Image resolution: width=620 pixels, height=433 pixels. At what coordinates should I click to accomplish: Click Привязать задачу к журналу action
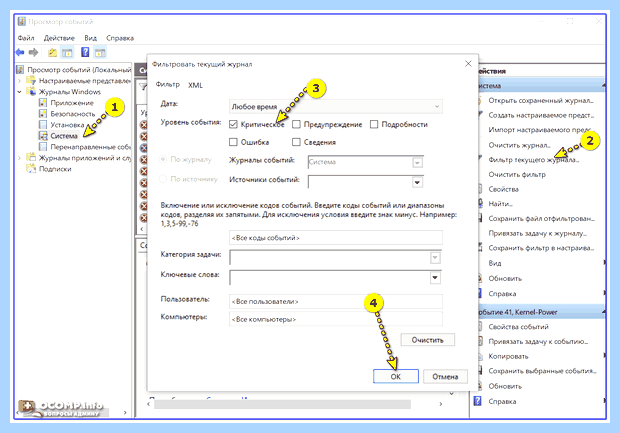pos(538,233)
